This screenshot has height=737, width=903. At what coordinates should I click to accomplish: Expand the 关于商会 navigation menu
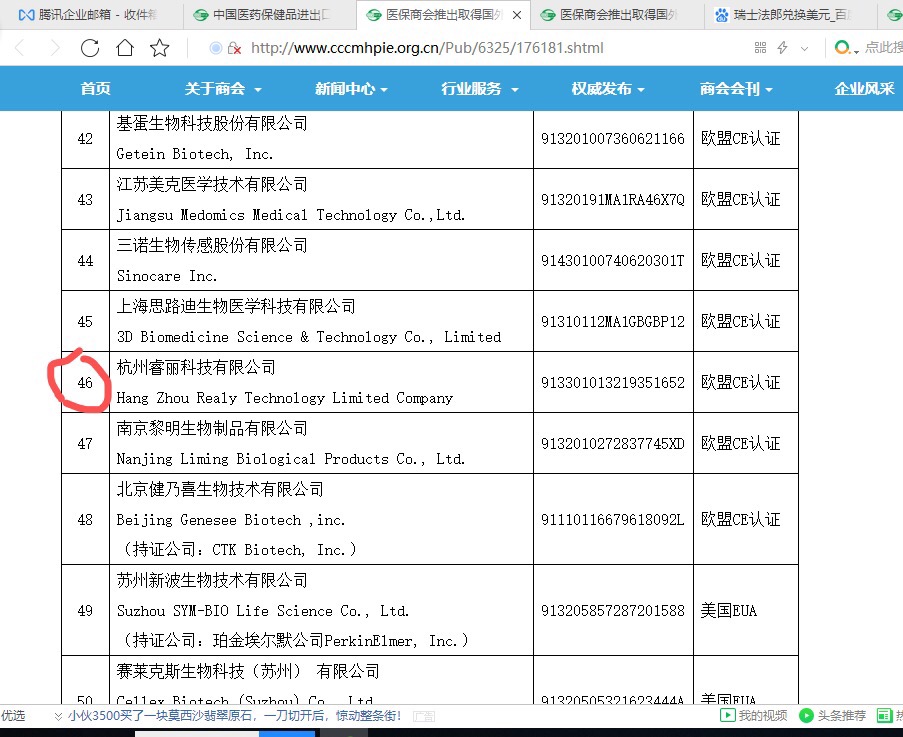[223, 88]
